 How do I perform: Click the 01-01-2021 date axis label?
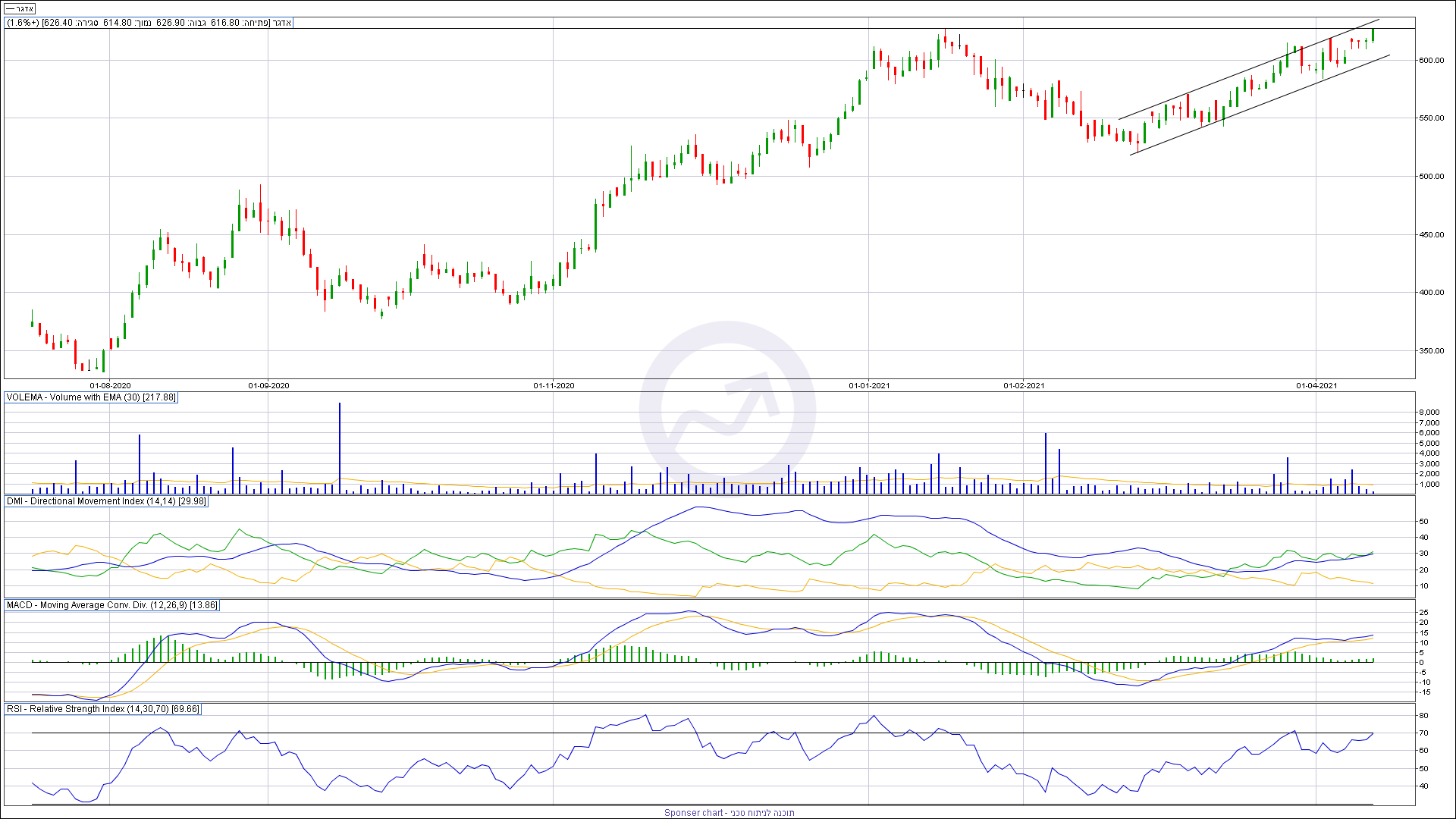pos(869,386)
